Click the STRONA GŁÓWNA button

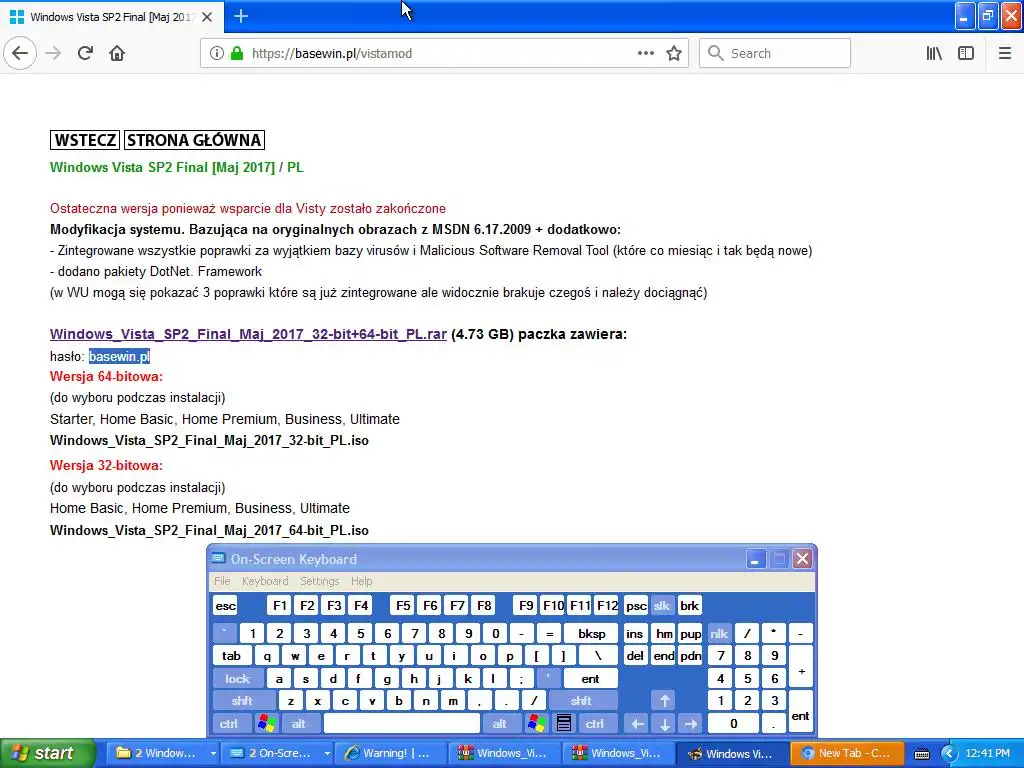pos(194,140)
